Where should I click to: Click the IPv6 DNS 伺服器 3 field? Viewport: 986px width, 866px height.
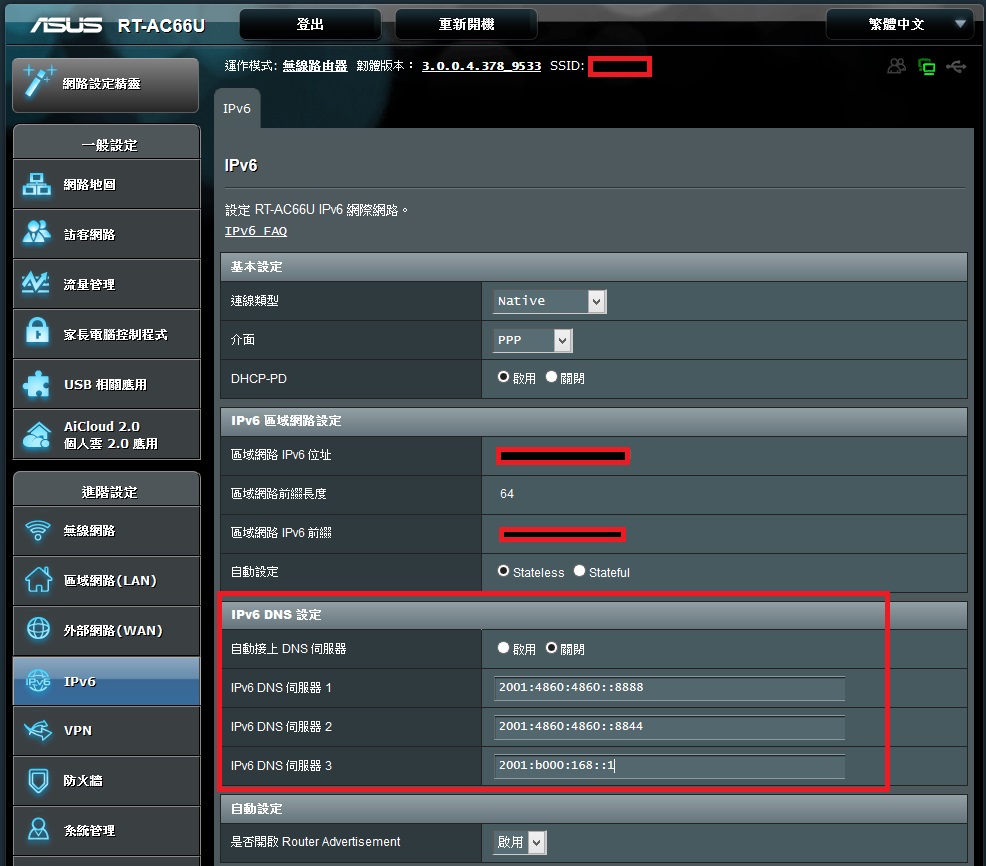[x=669, y=766]
